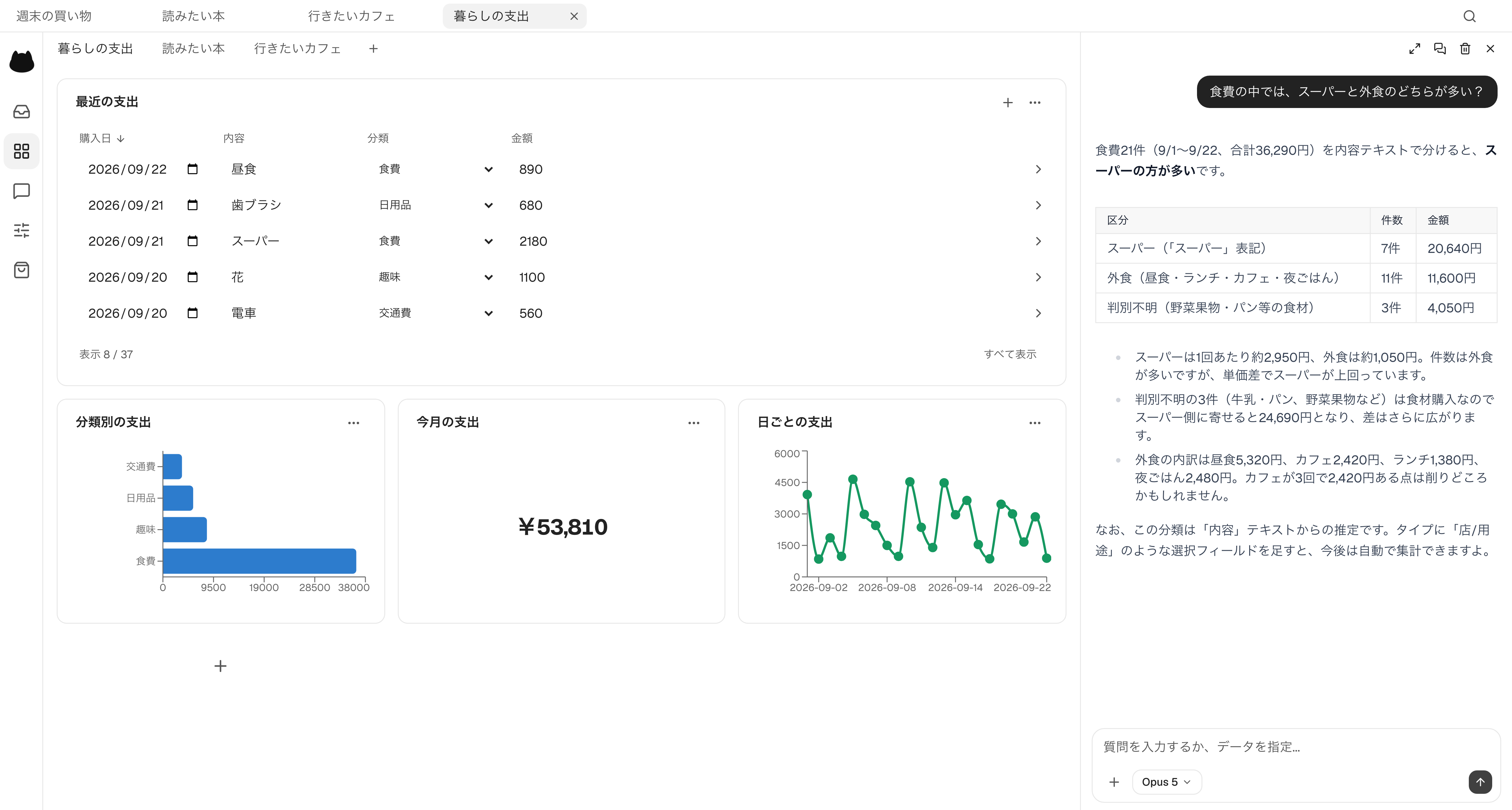This screenshot has width=1512, height=810.
Task: Open the 今月の支出 card more options menu
Action: point(694,423)
